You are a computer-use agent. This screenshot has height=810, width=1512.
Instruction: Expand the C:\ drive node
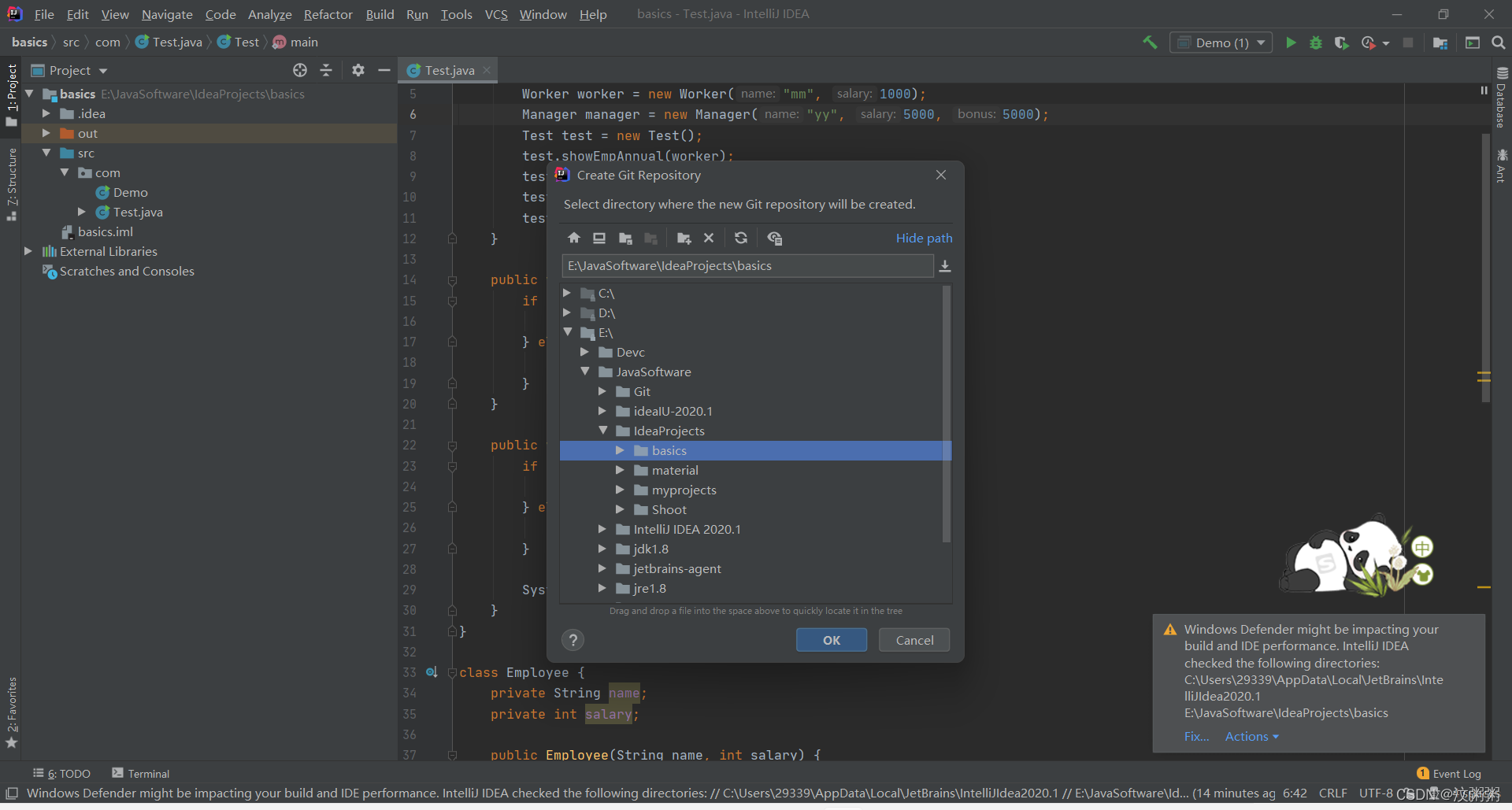pyautogui.click(x=567, y=293)
